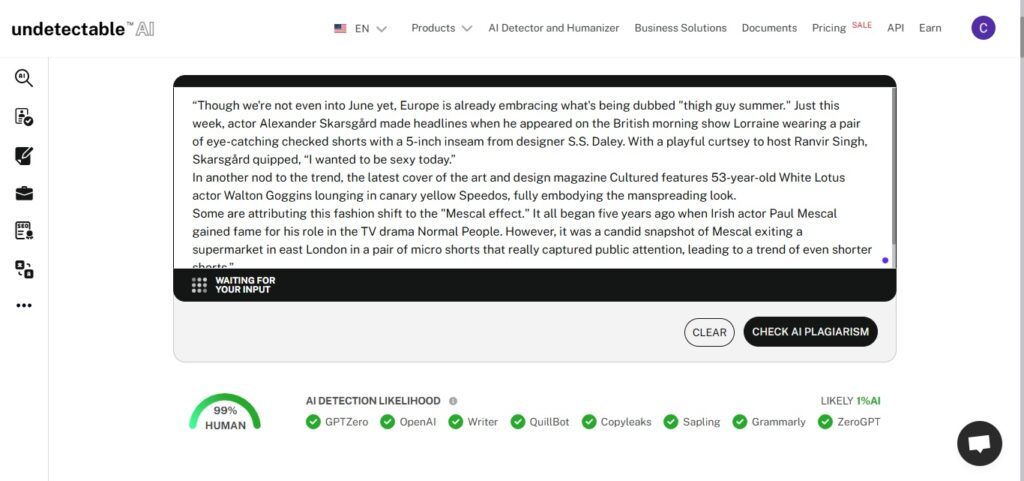
Task: Open the user account avatar menu
Action: coord(983,28)
